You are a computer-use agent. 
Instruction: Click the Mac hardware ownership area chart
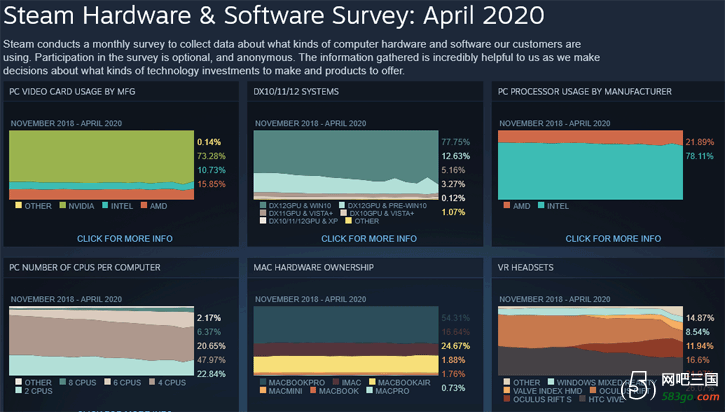coord(346,341)
